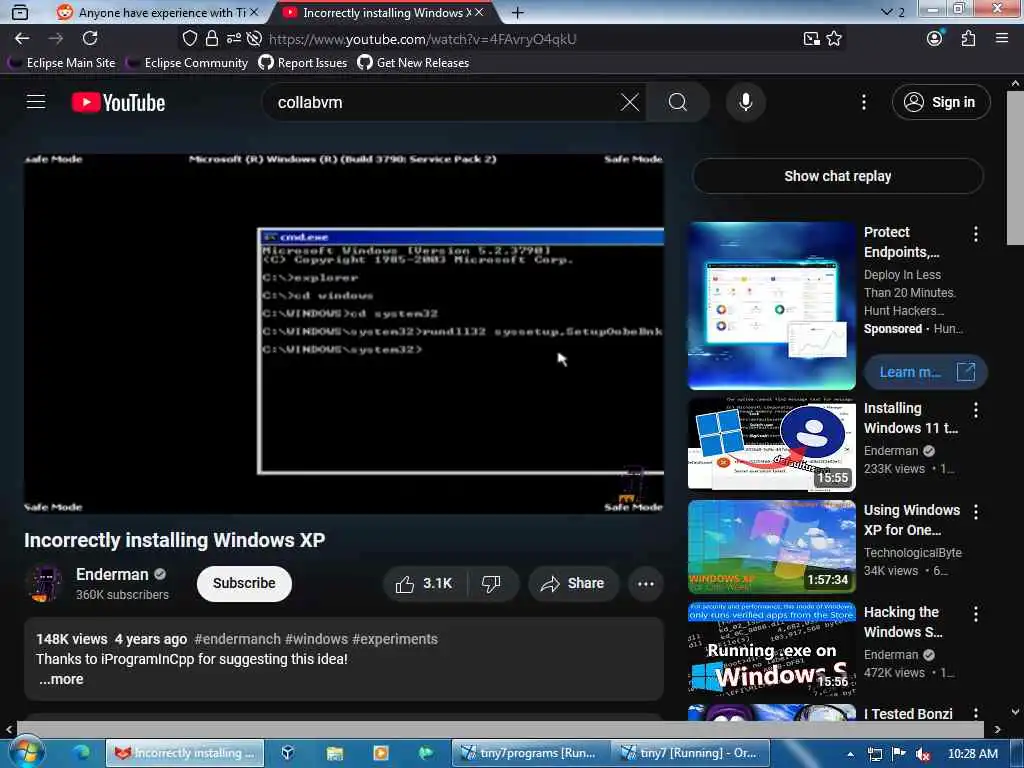Viewport: 1024px width, 768px height.
Task: Reload the current YouTube page
Action: (x=90, y=39)
